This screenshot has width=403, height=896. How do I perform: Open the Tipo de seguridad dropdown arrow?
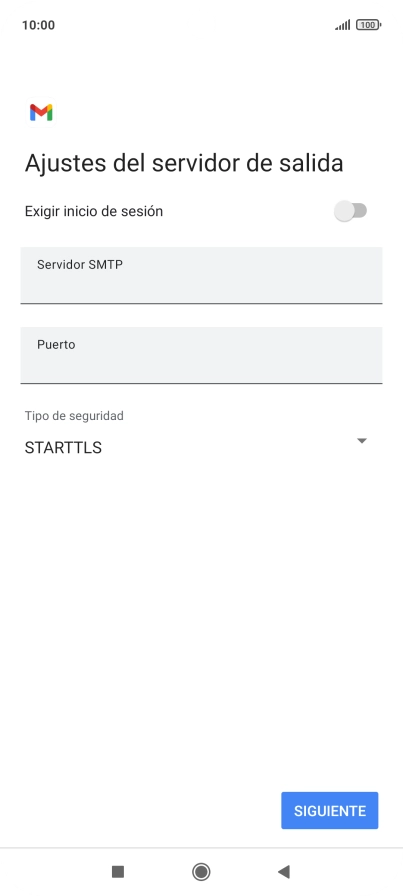coord(361,441)
